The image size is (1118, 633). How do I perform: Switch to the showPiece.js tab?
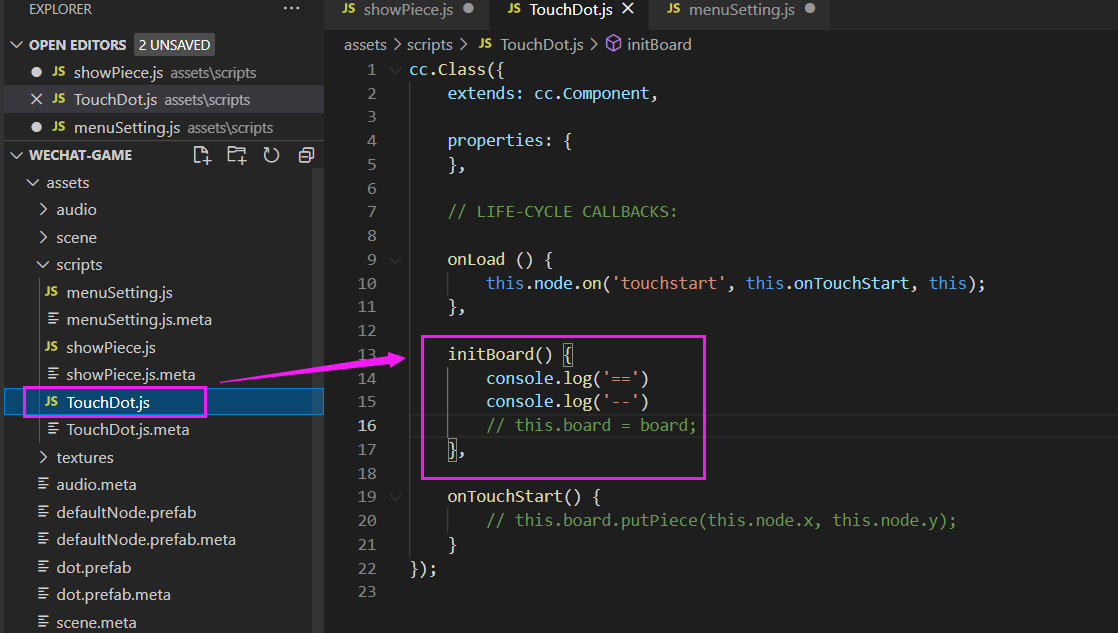pos(408,9)
